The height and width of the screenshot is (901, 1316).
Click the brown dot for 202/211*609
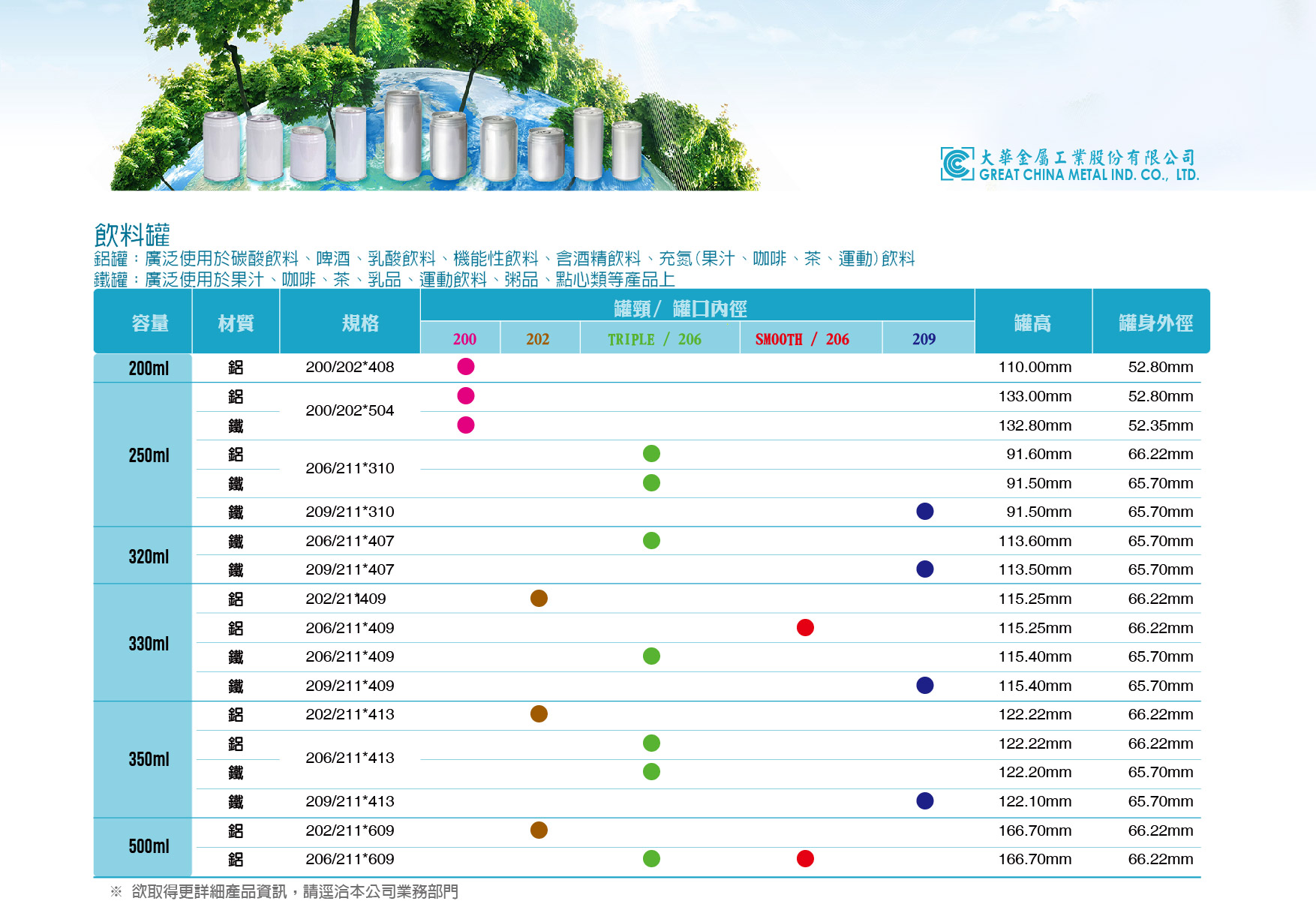(x=539, y=830)
